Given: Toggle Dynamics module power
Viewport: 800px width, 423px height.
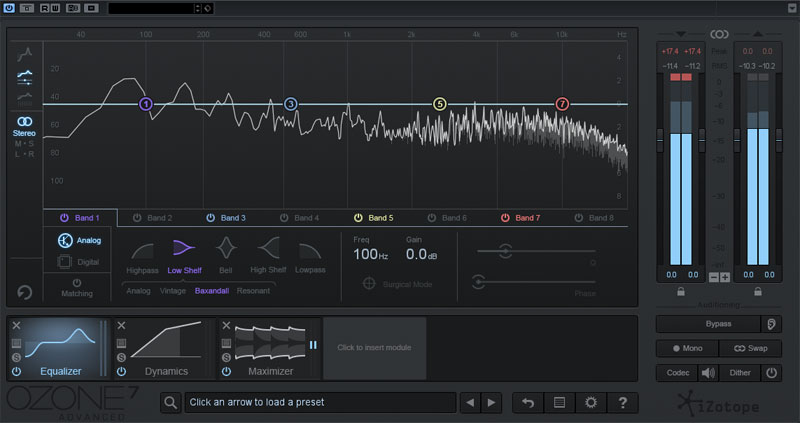Looking at the screenshot, I should coord(121,371).
